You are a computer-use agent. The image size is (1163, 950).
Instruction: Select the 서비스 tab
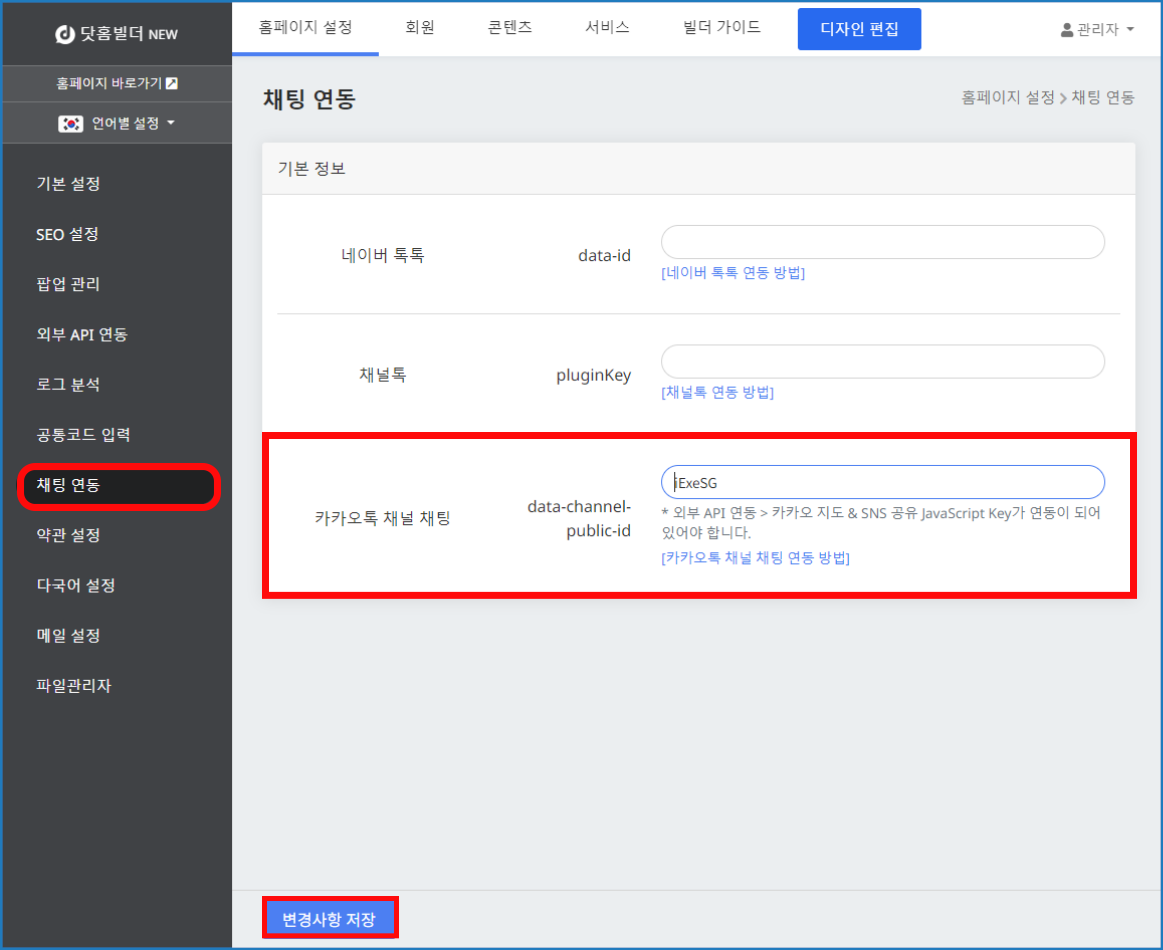click(607, 28)
